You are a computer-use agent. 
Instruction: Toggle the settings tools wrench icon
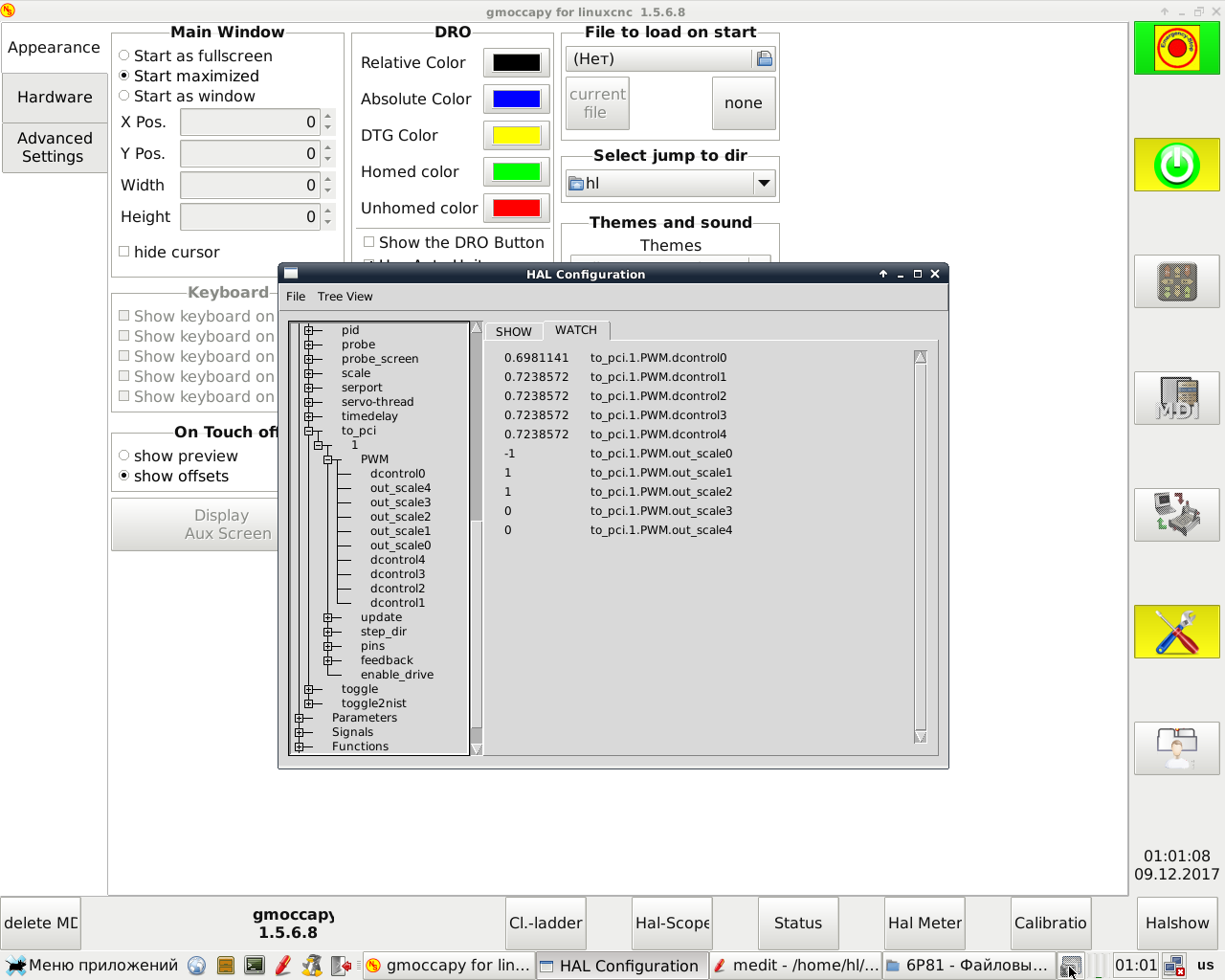[1177, 632]
